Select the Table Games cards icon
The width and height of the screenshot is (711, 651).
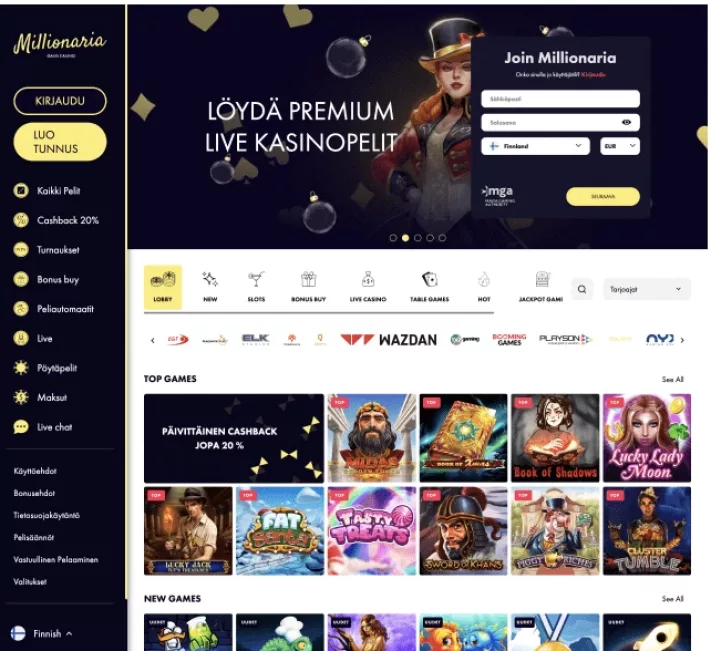click(x=429, y=280)
